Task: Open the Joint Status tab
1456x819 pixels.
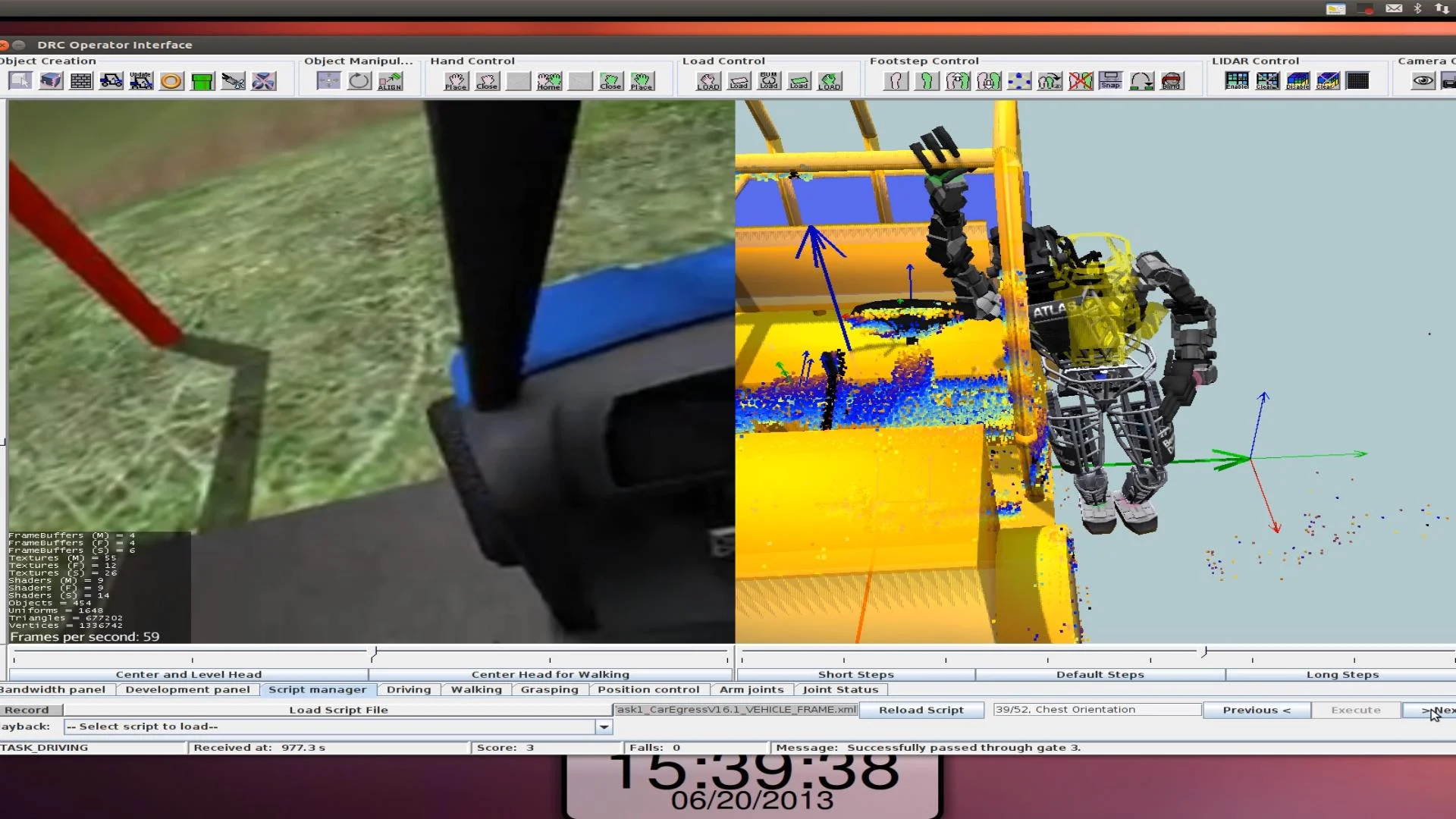Action: (840, 689)
